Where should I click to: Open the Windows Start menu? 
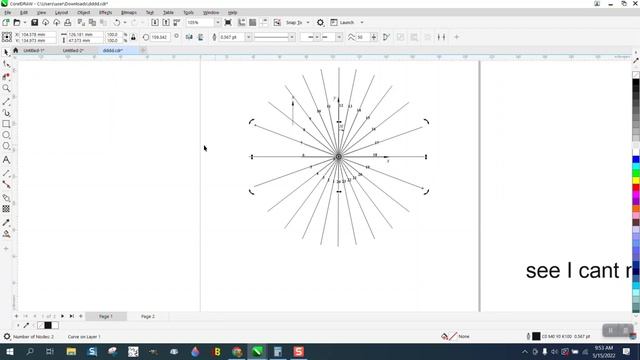coord(9,351)
